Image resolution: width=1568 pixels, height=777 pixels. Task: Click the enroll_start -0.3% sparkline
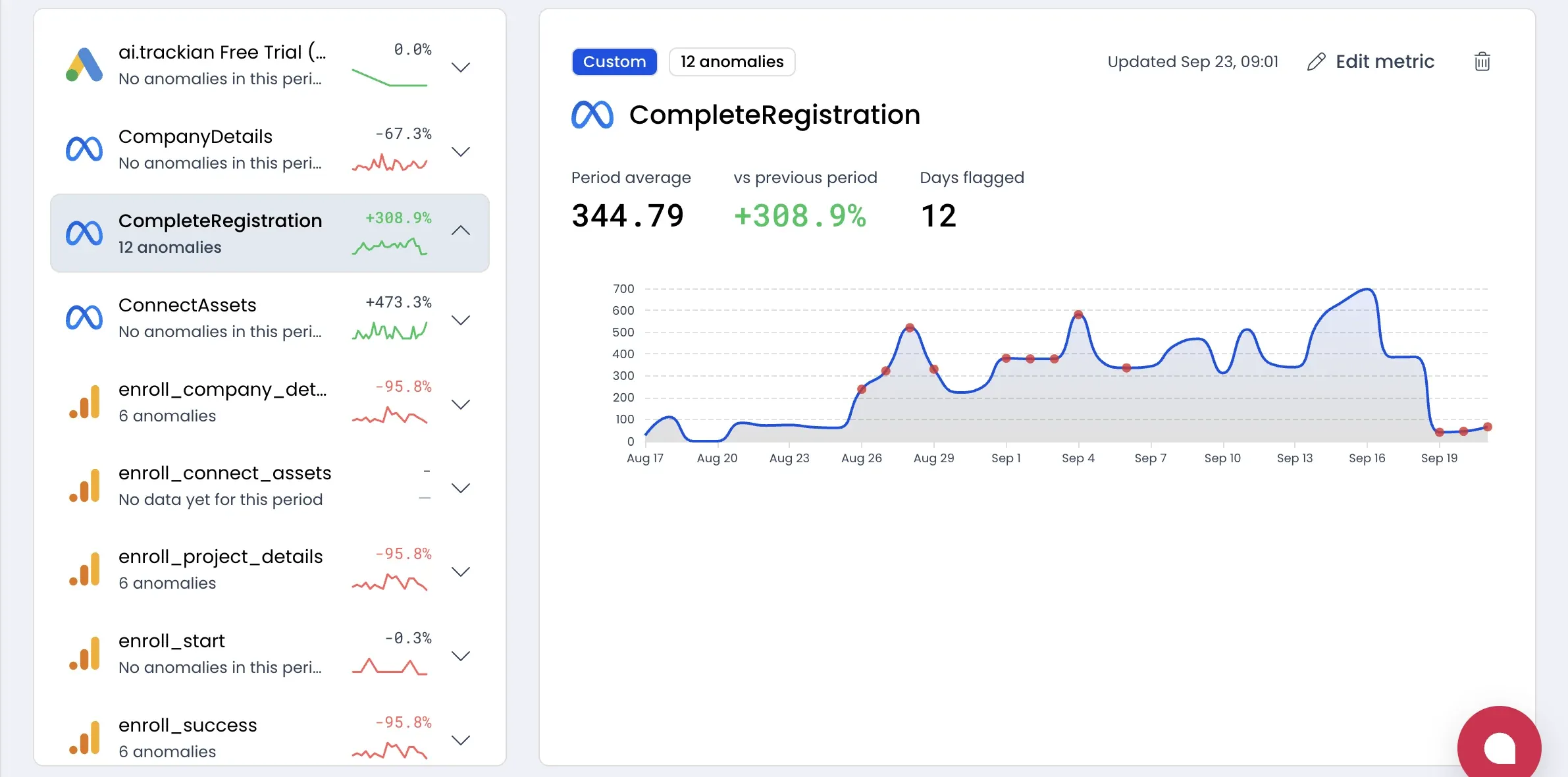[x=390, y=666]
